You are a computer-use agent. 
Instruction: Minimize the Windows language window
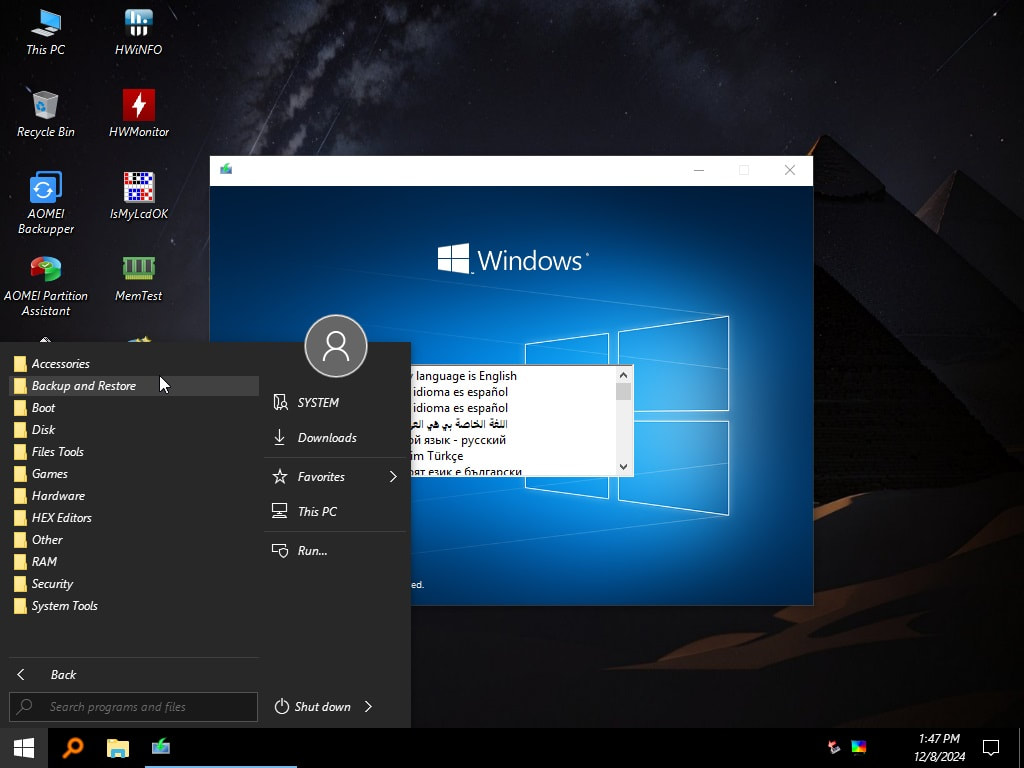click(x=699, y=170)
